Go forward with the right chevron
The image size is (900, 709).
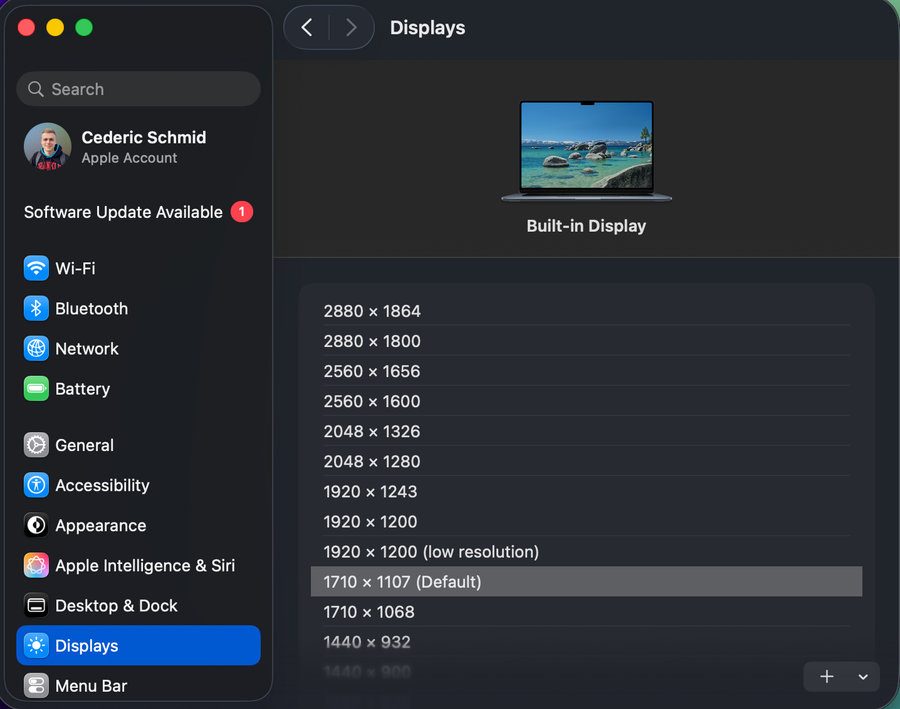(351, 28)
